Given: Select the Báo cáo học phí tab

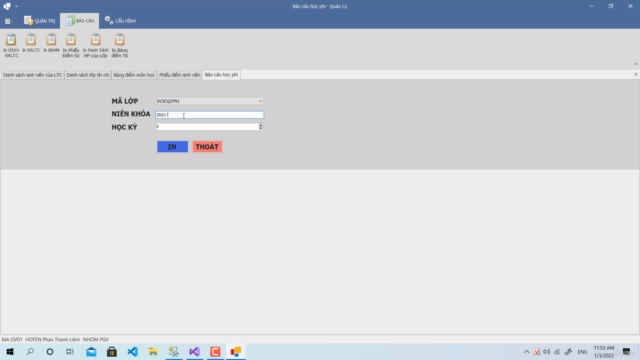Looking at the screenshot, I should 221,75.
